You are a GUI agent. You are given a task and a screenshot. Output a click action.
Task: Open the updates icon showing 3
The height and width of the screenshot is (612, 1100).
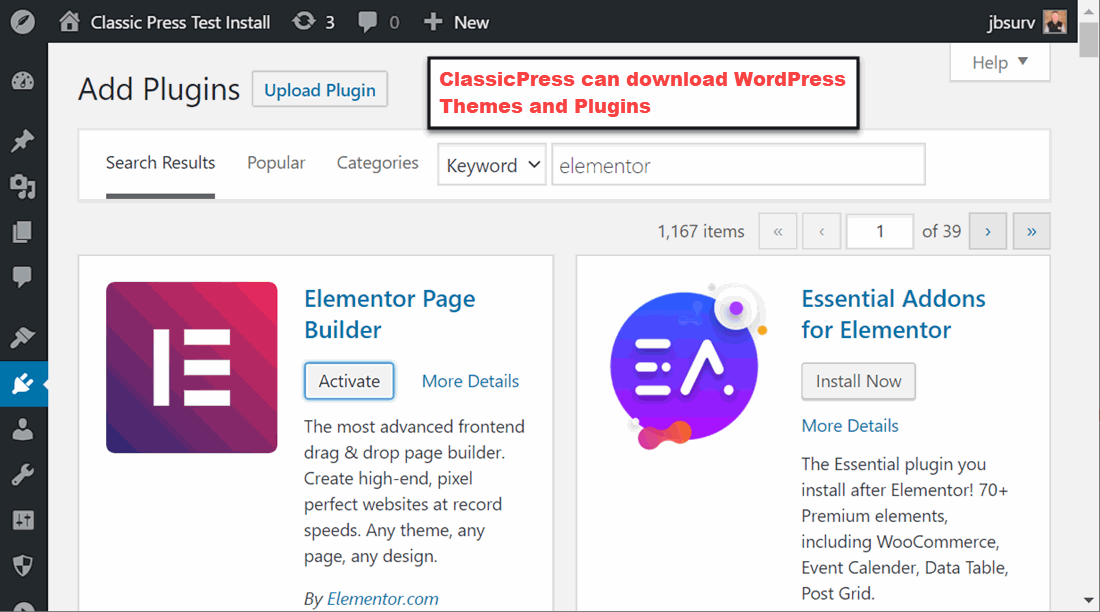(304, 22)
